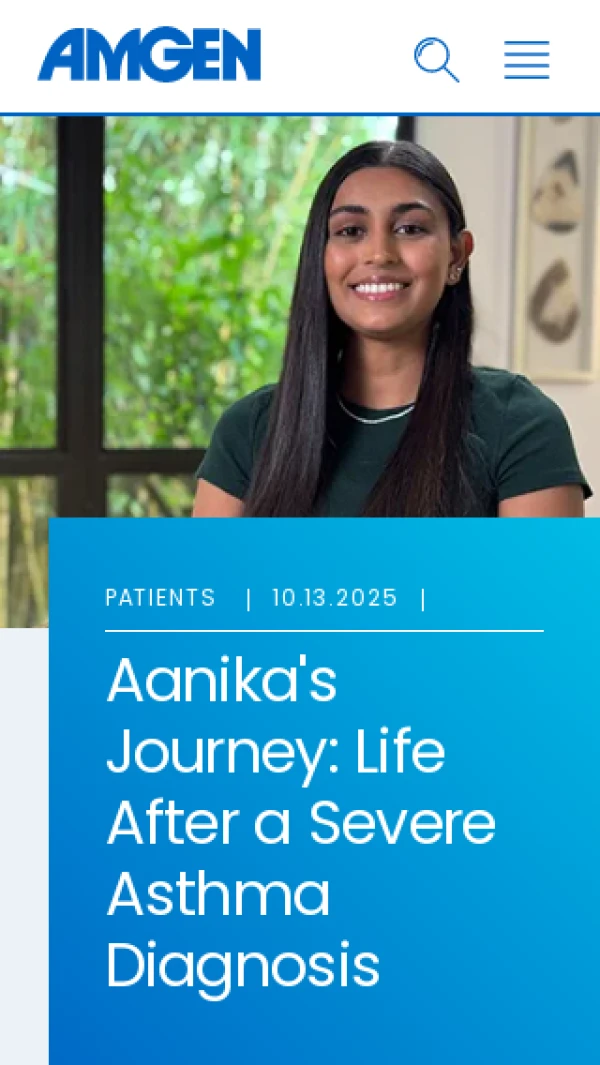Open the PATIENTS category link
Viewport: 600px width, 1065px height.
click(160, 598)
